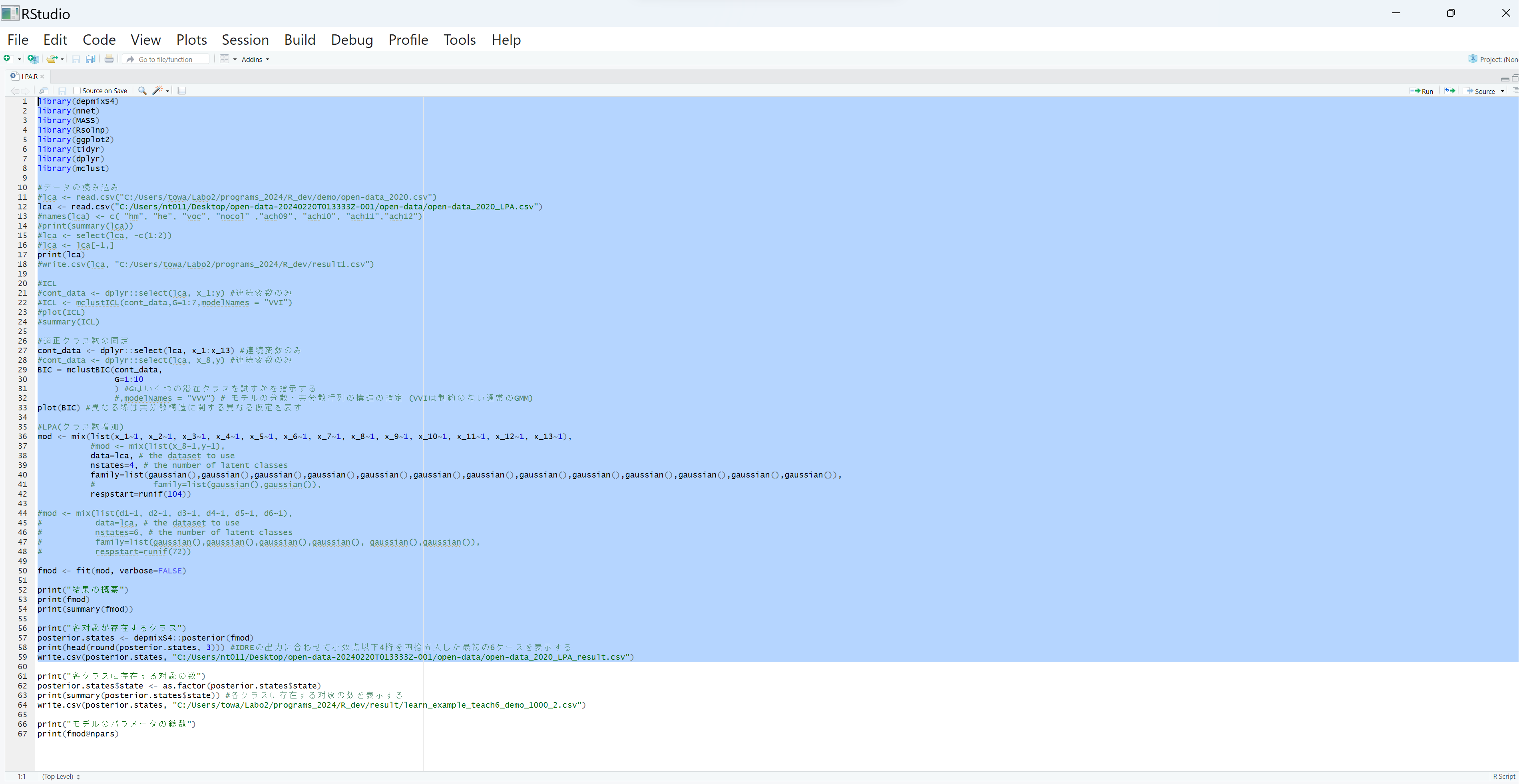Close the LPA.R tab
Image resolution: width=1519 pixels, height=784 pixels.
tap(42, 77)
